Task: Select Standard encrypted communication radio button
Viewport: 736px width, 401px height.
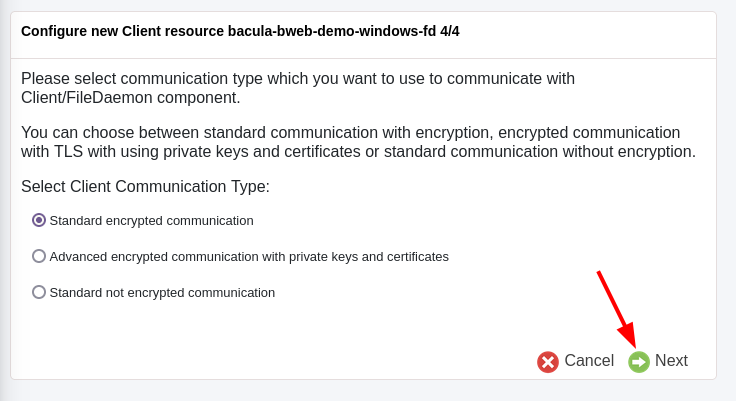Action: [39, 220]
